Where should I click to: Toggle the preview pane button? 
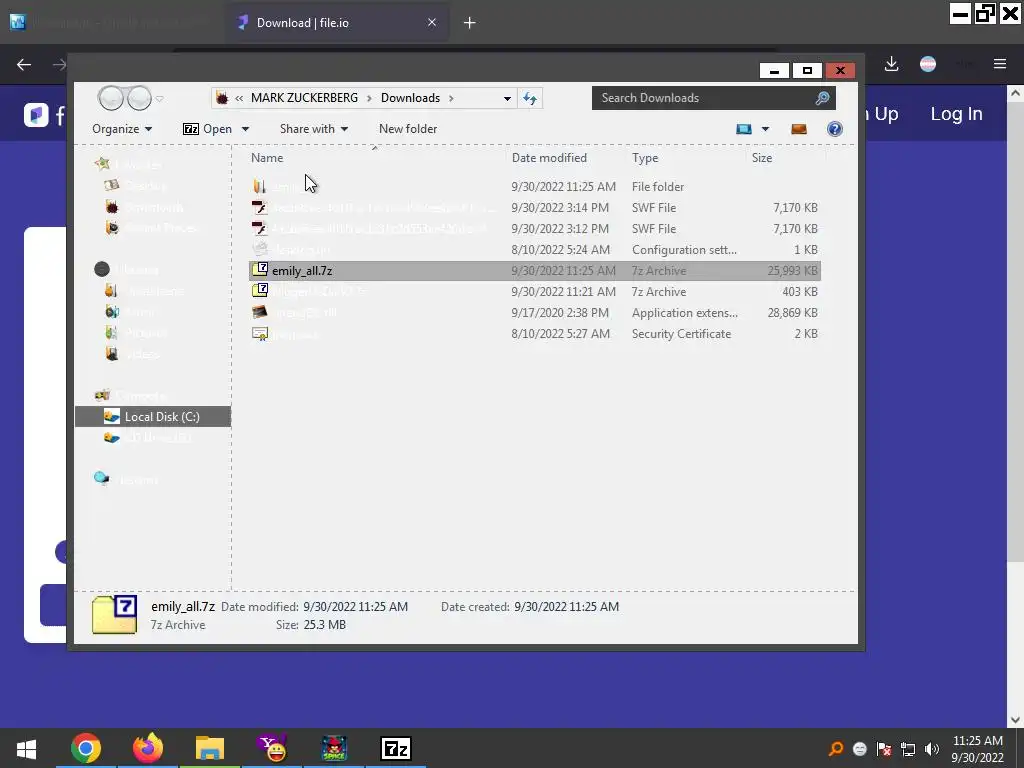[x=799, y=129]
